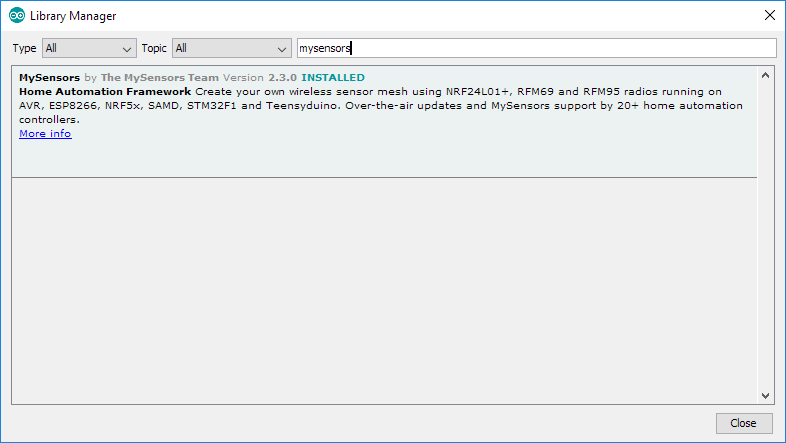Open the Topic filter dropdown

pos(232,48)
